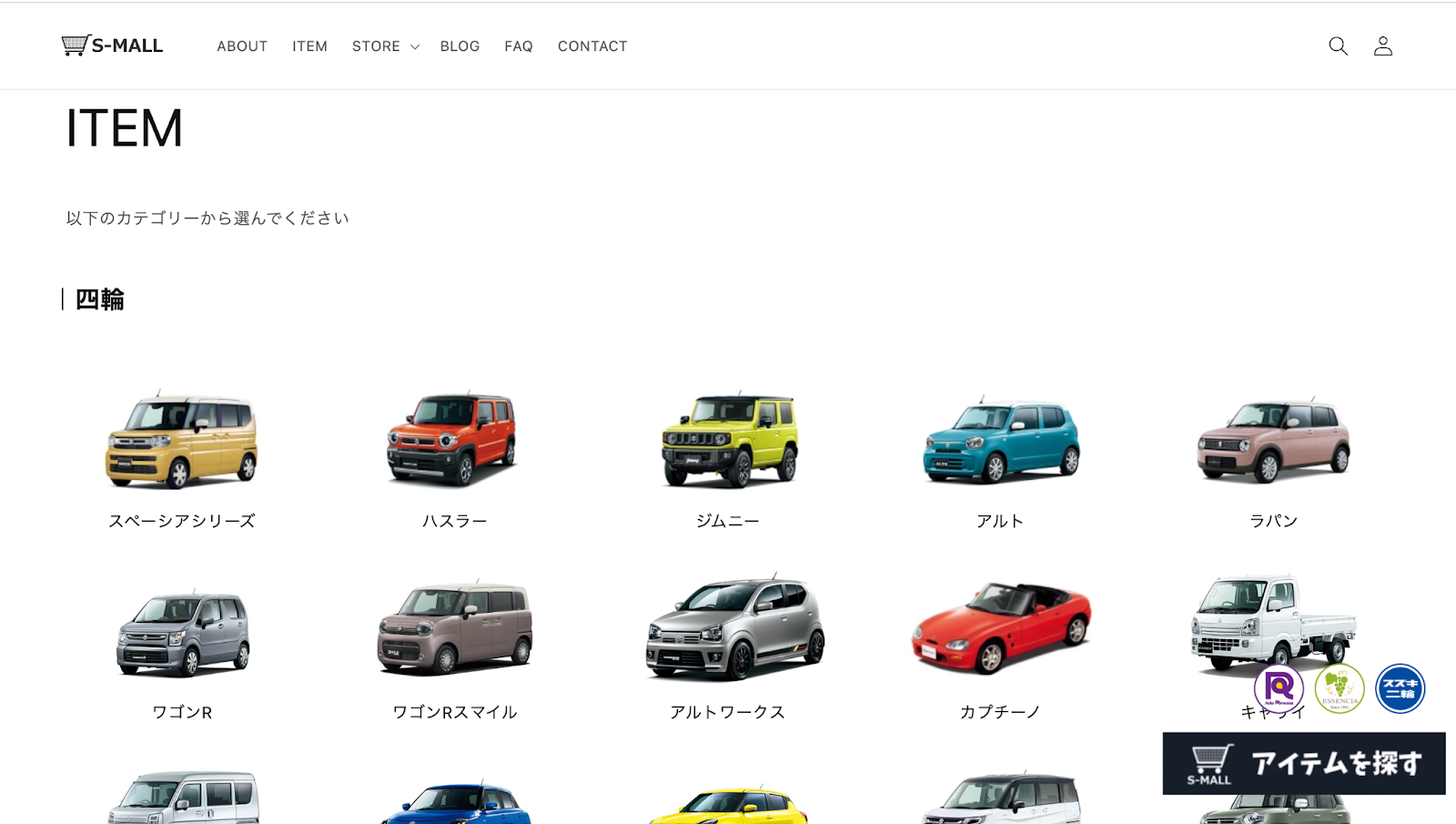Go to the FAQ menu item

pyautogui.click(x=519, y=46)
